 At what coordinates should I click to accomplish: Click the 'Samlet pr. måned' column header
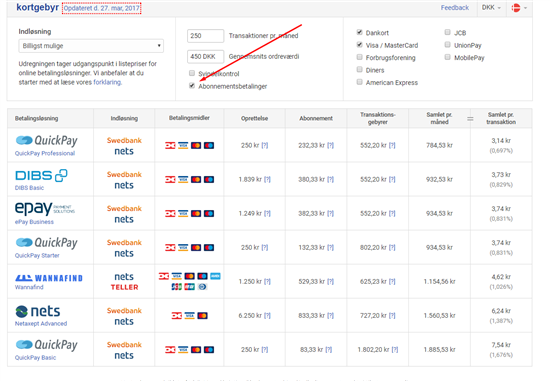pyautogui.click(x=439, y=118)
